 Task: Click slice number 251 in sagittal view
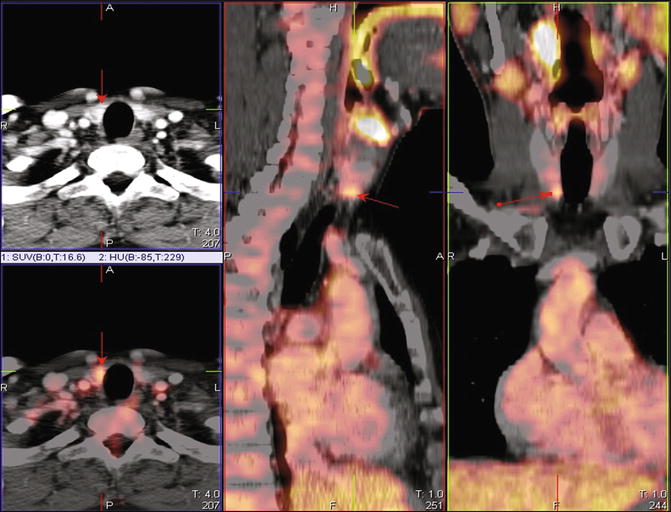click(431, 505)
